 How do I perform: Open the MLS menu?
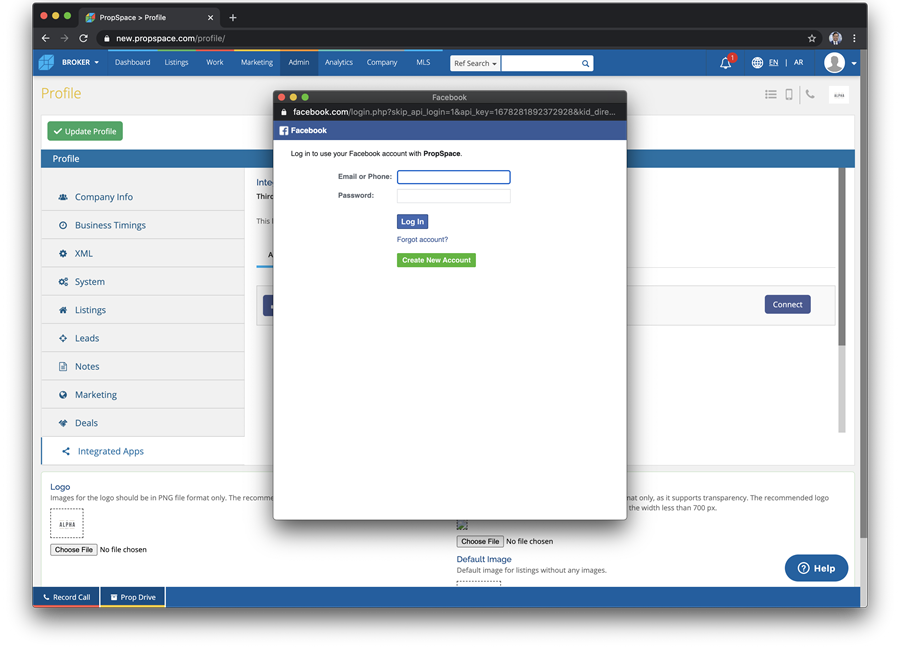[x=423, y=62]
